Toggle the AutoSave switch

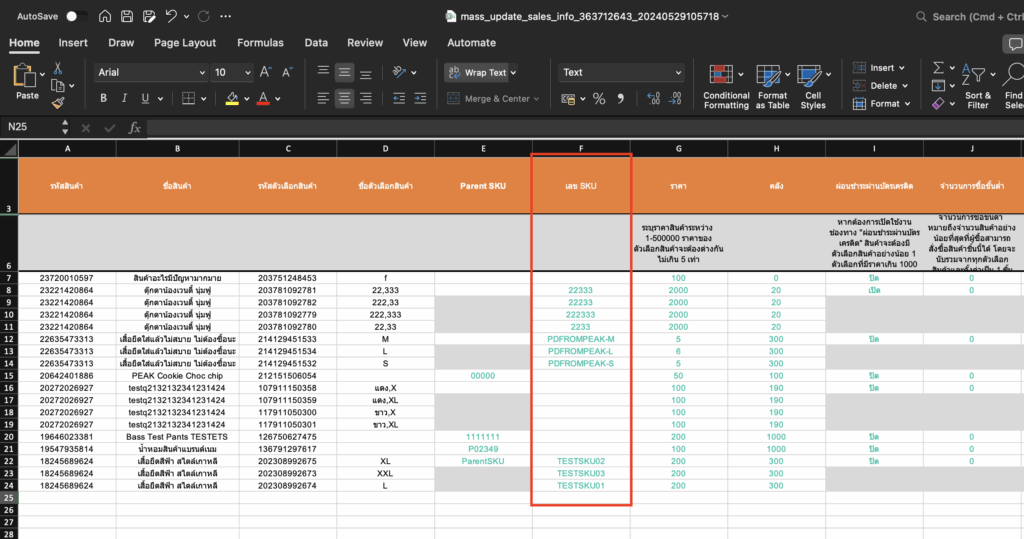[76, 17]
